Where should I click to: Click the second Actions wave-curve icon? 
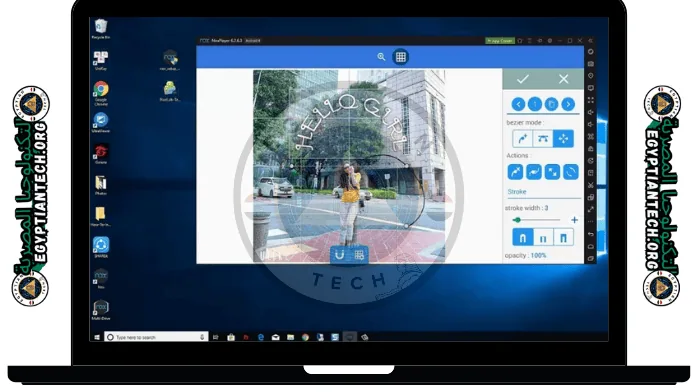[x=534, y=172]
